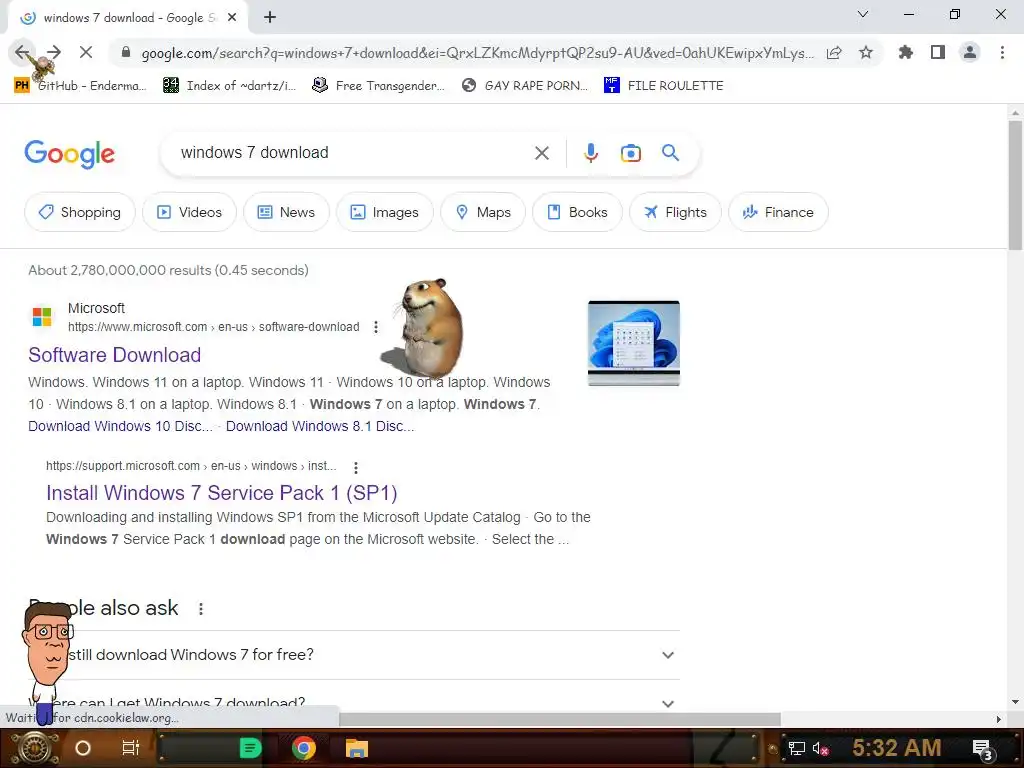The width and height of the screenshot is (1024, 768).
Task: Open options for the support.microsoft.com result
Action: [x=355, y=468]
